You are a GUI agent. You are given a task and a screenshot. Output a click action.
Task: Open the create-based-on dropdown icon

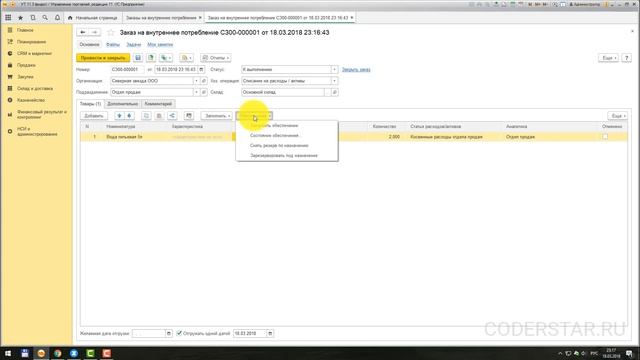[166, 58]
